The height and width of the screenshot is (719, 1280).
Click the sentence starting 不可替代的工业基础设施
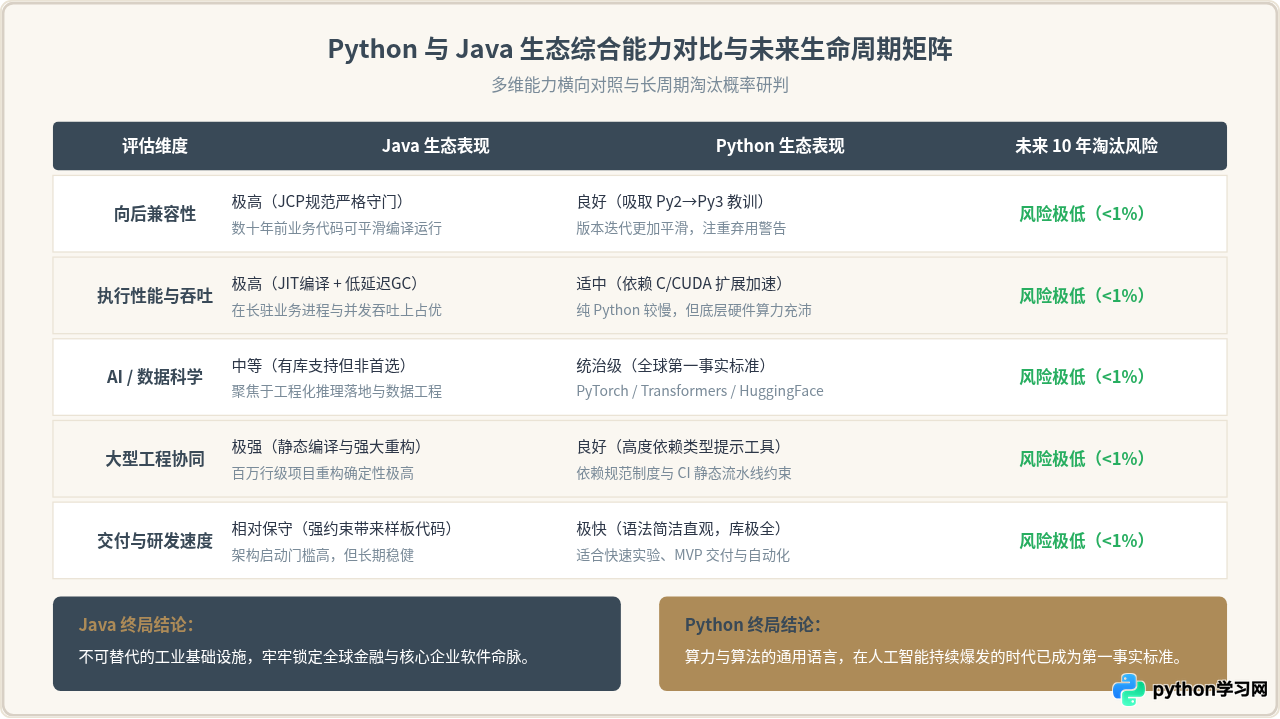[x=304, y=657]
